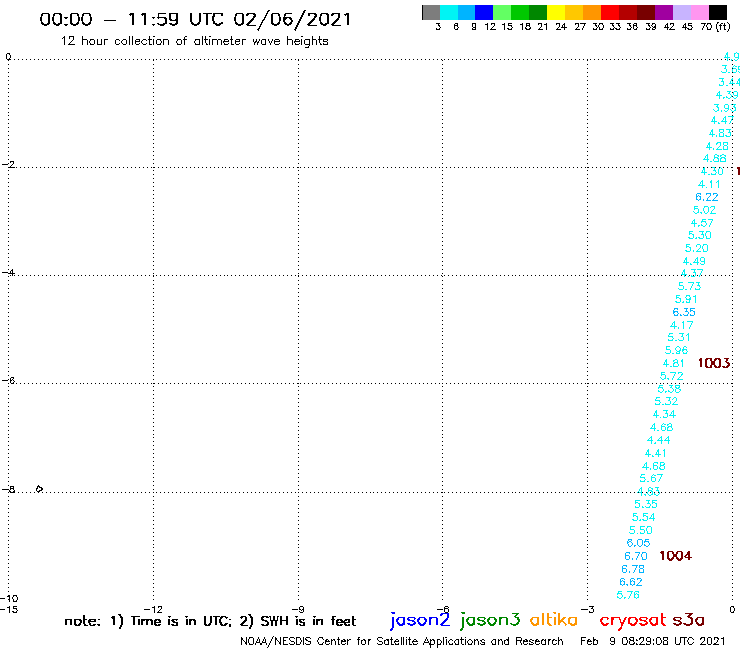Select the 4.41 reading
Image resolution: width=740 pixels, height=650 pixels.
coord(656,453)
